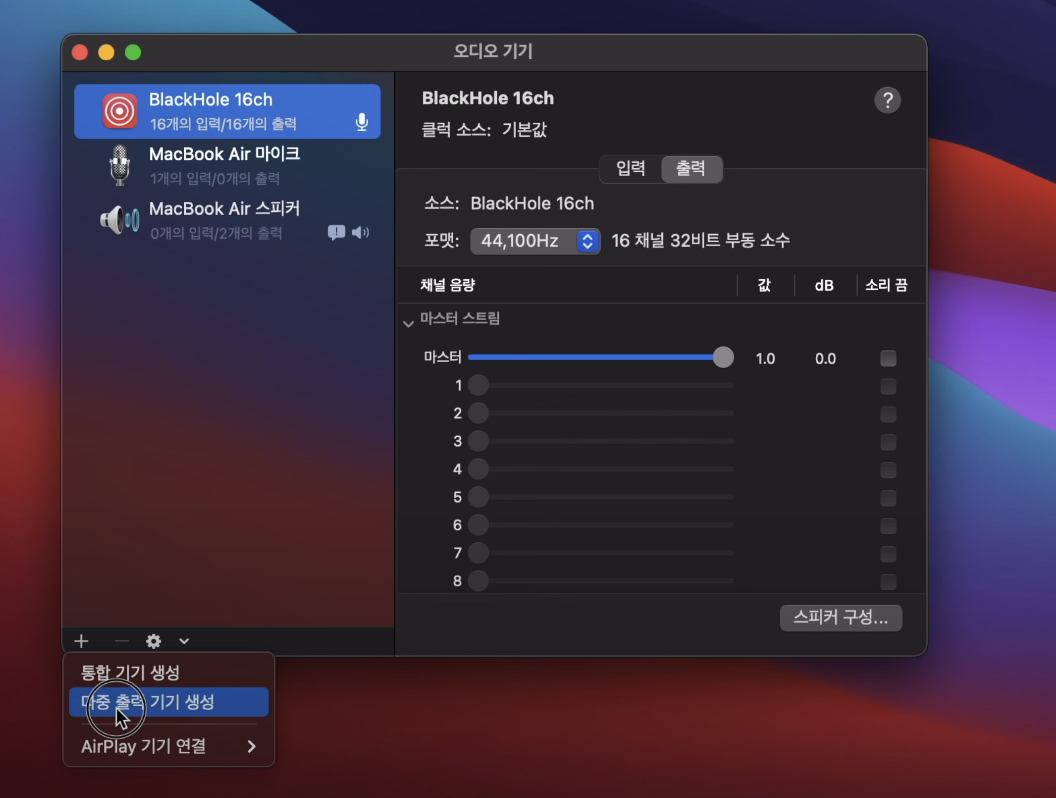Switch to the 입력 tab
Screen dimensions: 1056x798
pyautogui.click(x=630, y=168)
